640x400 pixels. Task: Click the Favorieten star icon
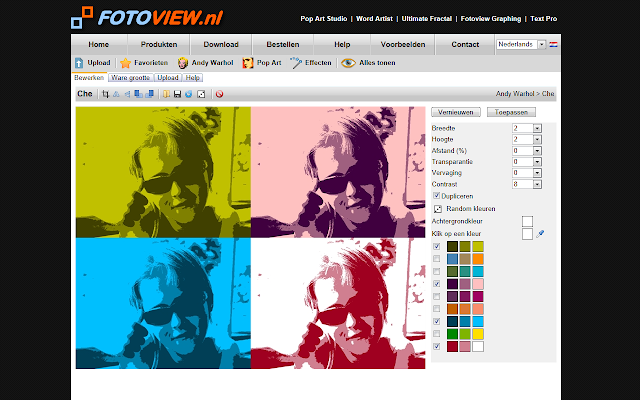click(126, 63)
